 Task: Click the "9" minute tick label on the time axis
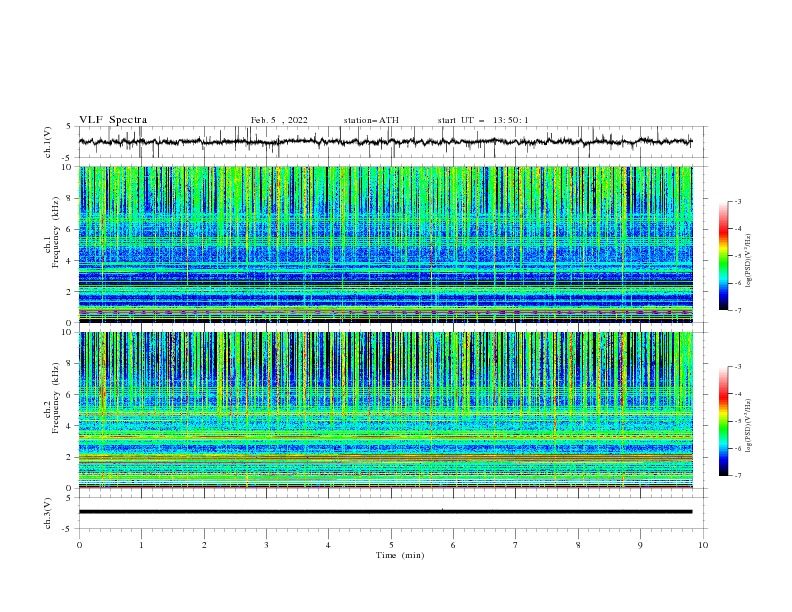[640, 545]
